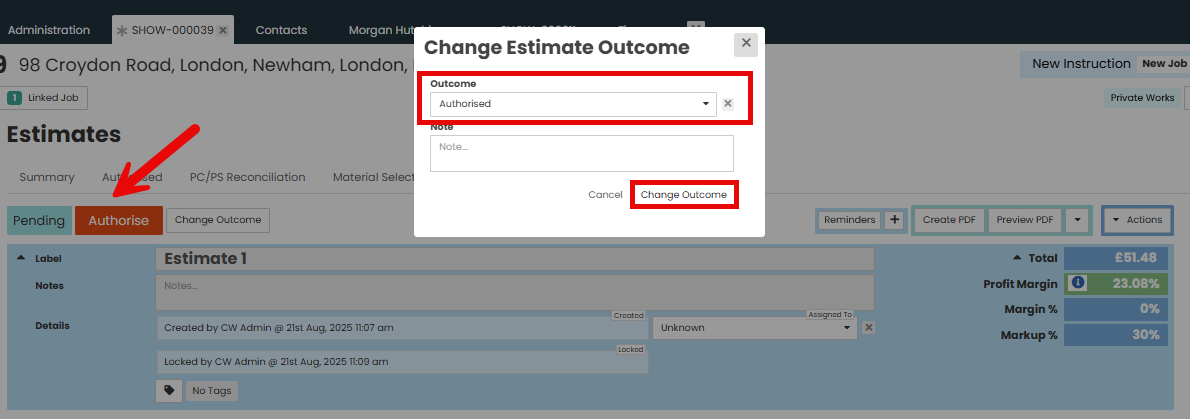1190x419 pixels.
Task: Click the Private Works tag
Action: [1142, 98]
